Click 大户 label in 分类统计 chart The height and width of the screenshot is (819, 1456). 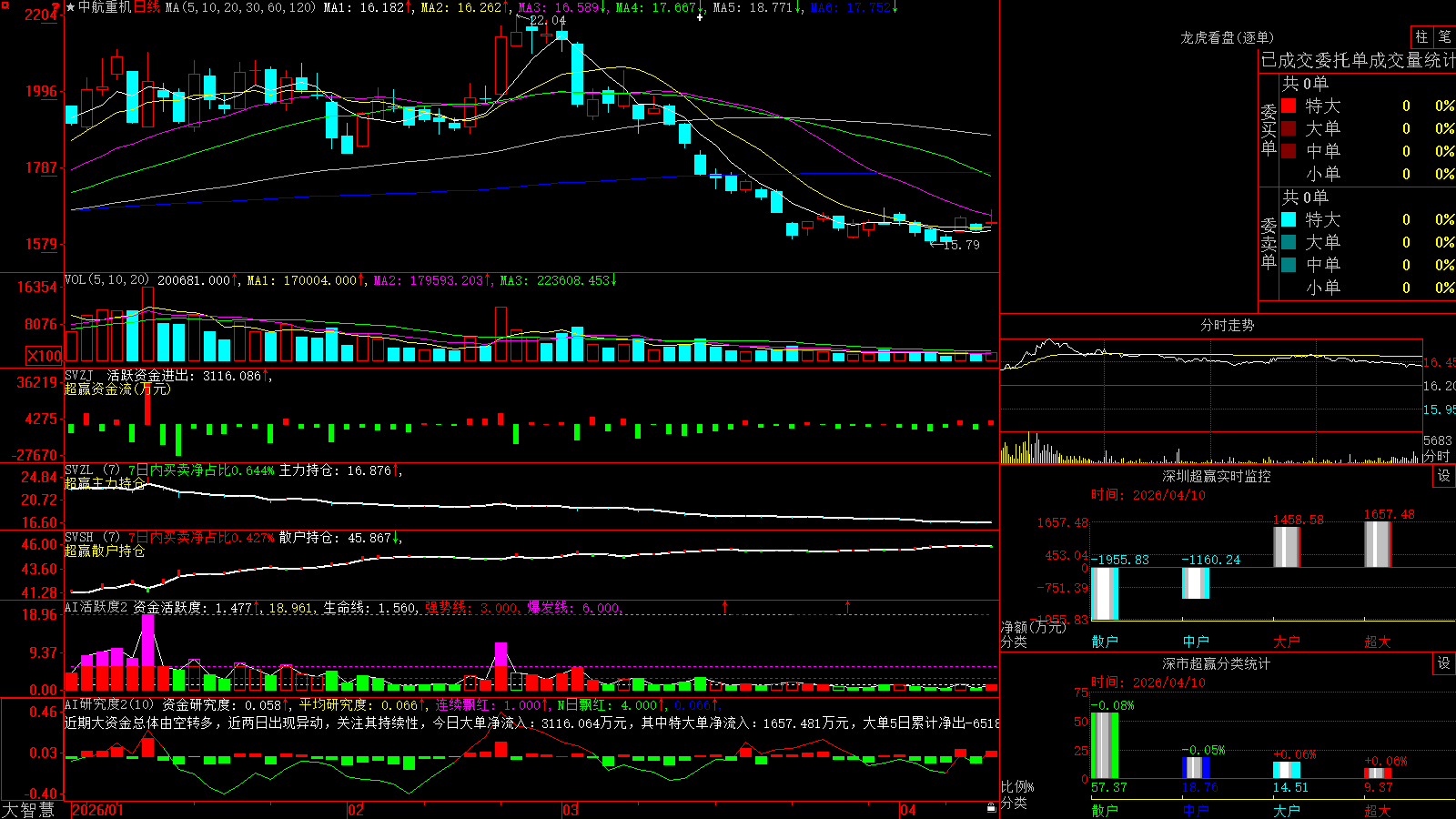pos(1287,810)
